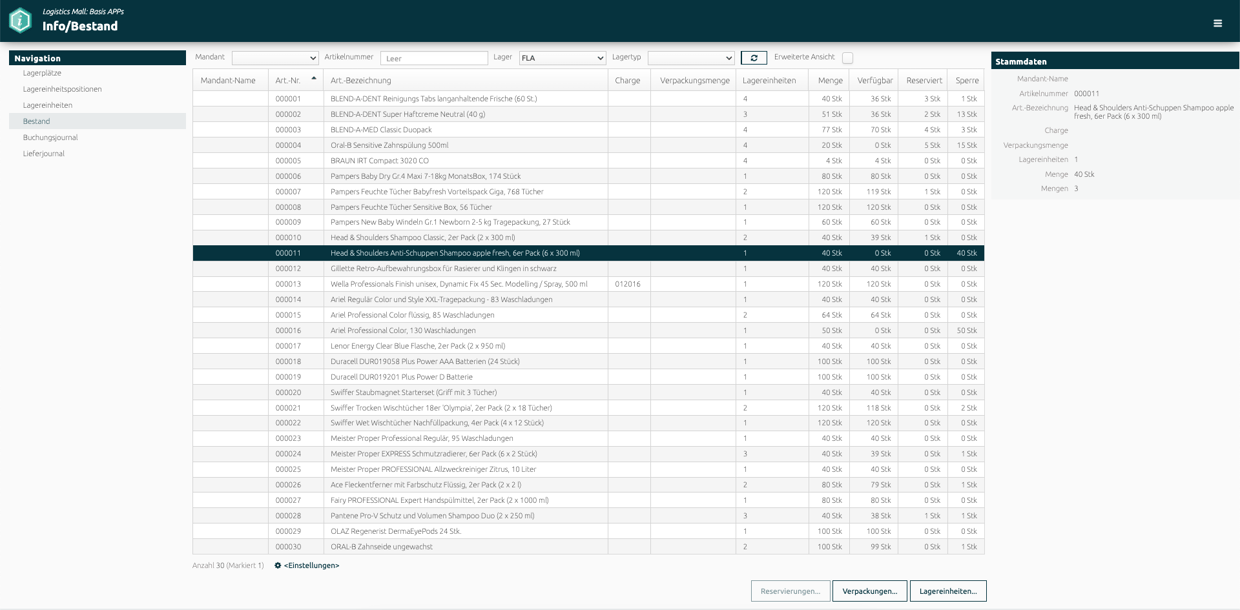This screenshot has width=1240, height=610.
Task: Sort by Menge column header
Action: pos(829,80)
